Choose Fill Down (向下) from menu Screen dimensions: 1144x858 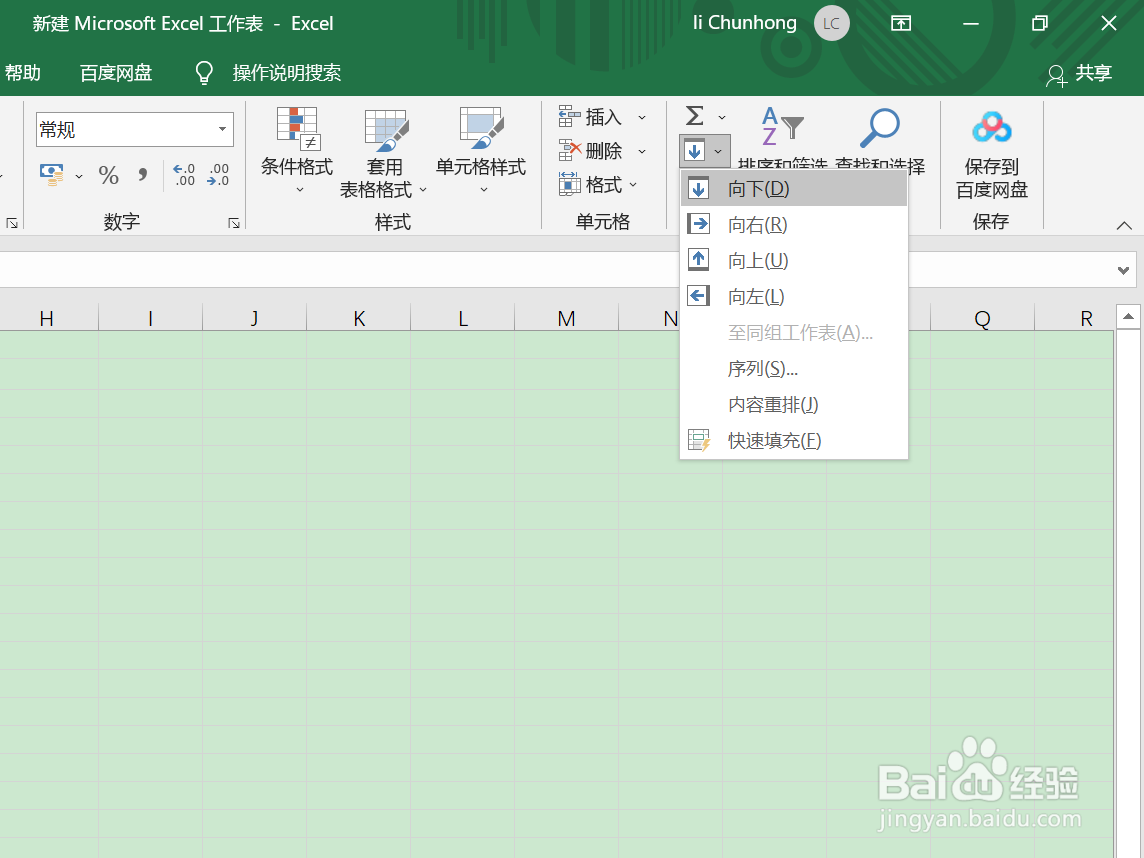794,189
